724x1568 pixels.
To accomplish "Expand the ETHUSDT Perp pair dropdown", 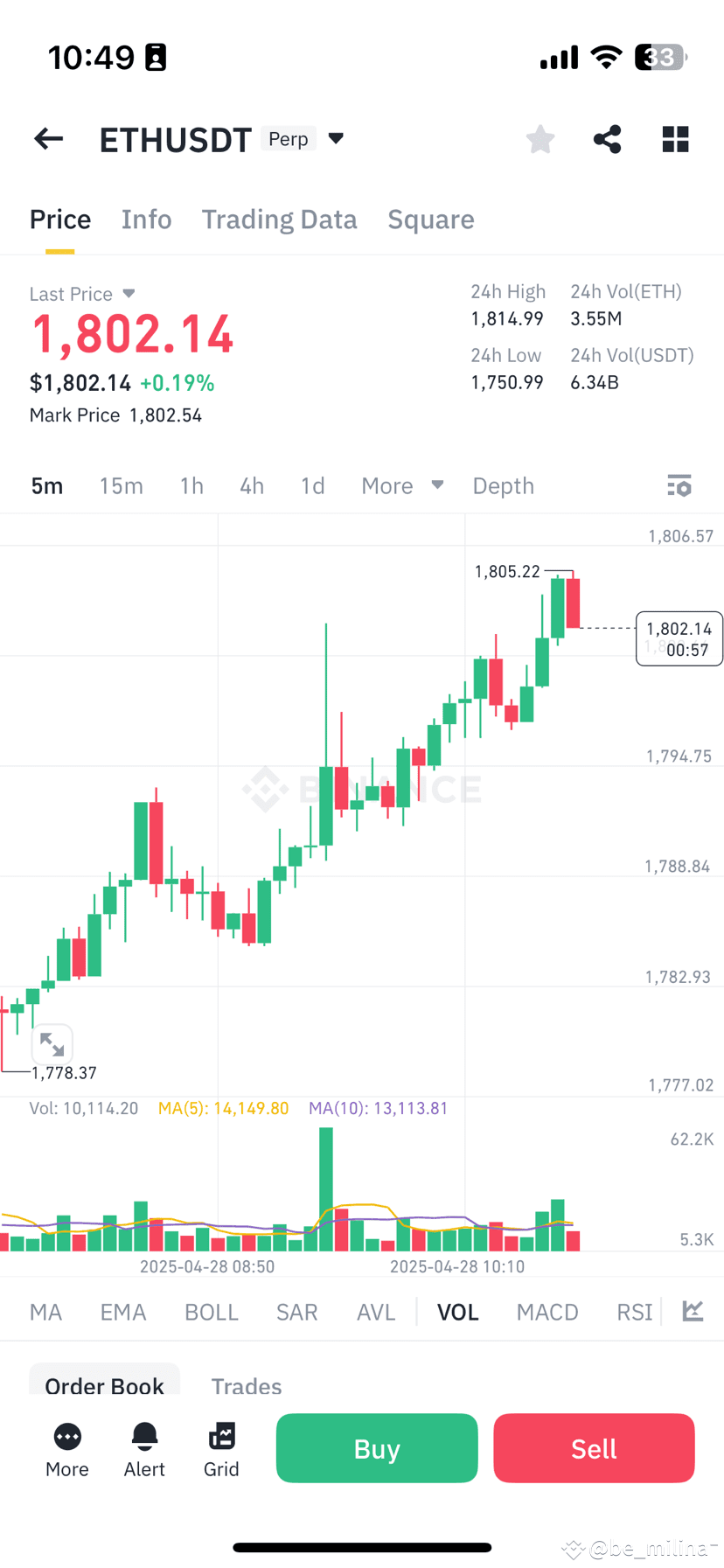I will pyautogui.click(x=336, y=138).
